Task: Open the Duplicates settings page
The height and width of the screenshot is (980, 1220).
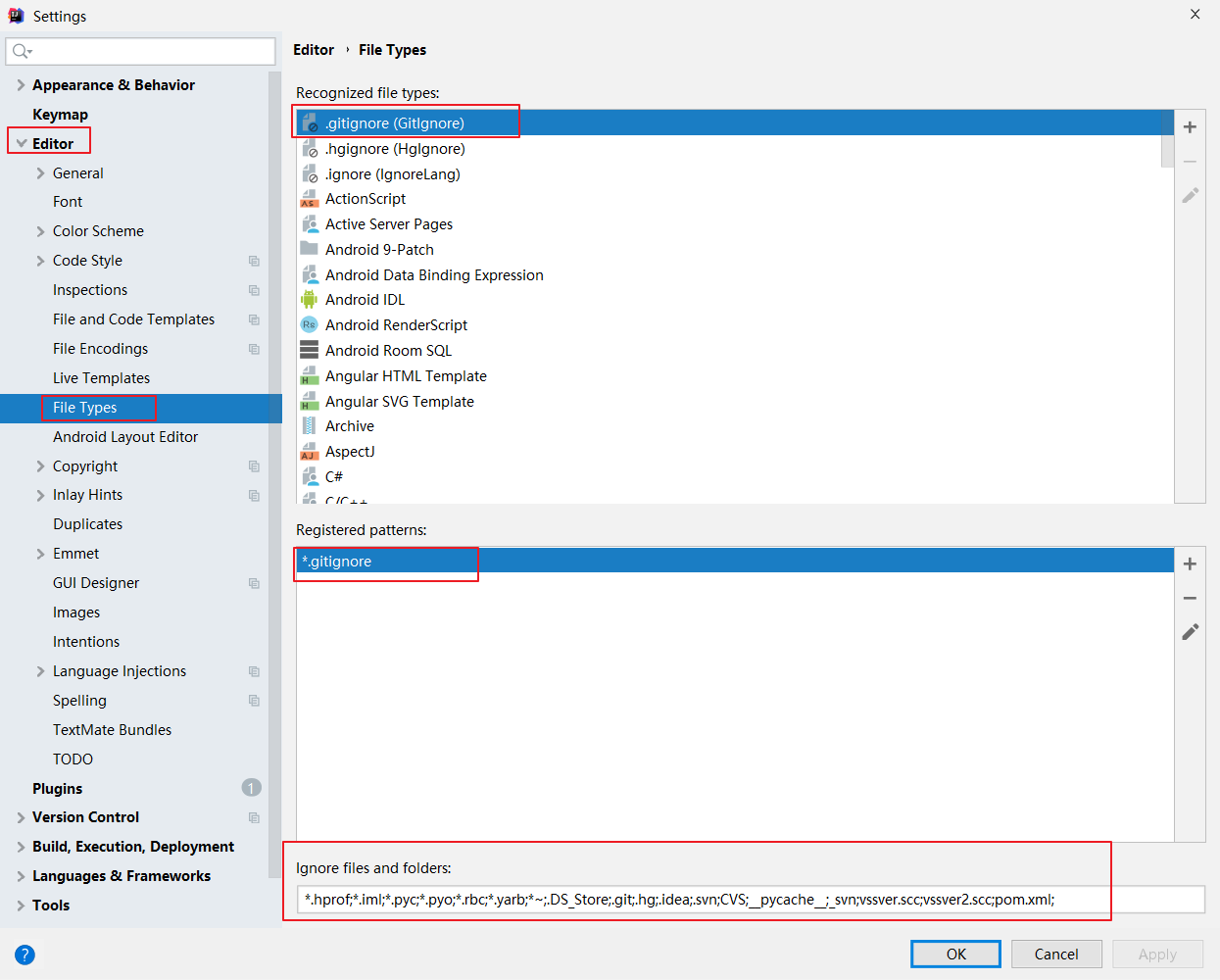Action: click(x=87, y=524)
